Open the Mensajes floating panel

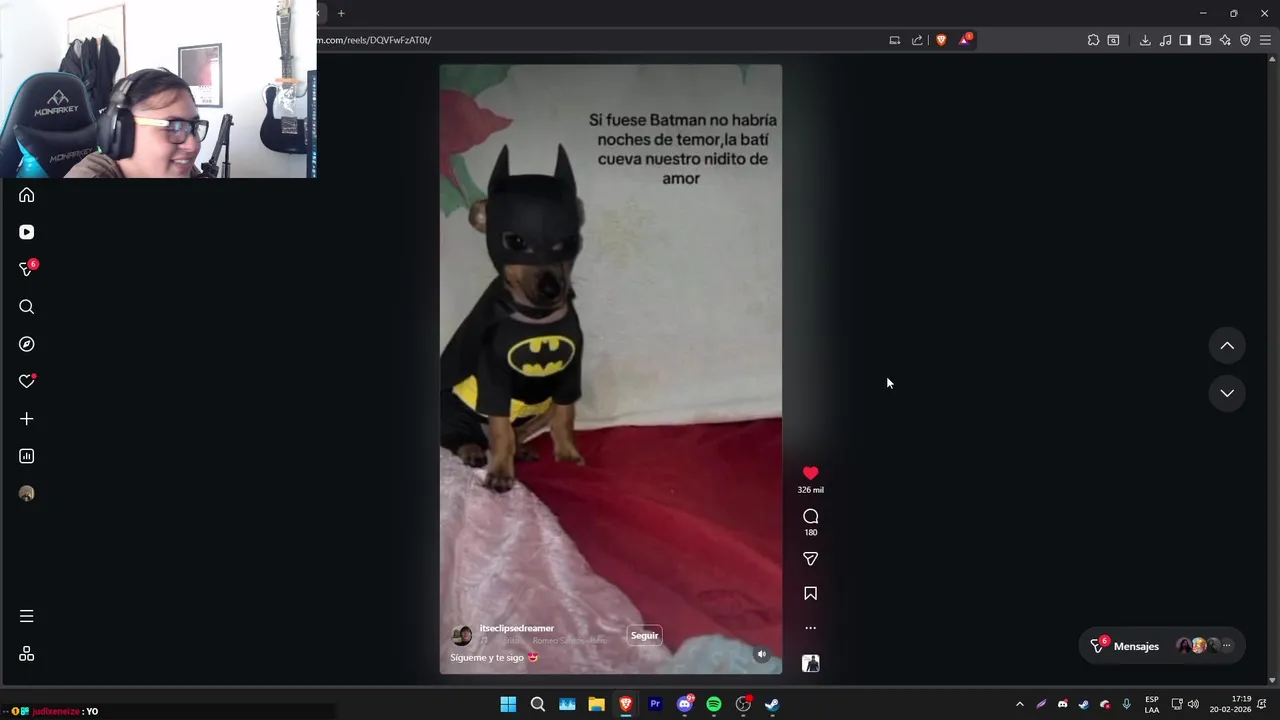[x=1162, y=646]
